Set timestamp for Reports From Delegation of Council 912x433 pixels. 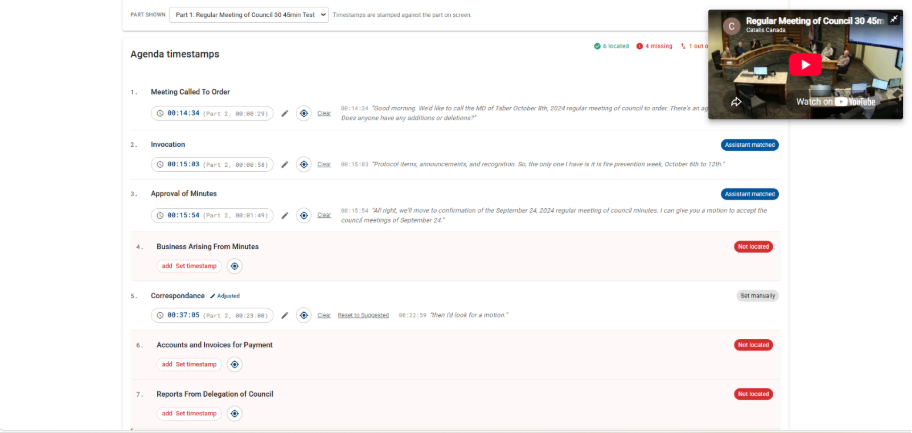(189, 413)
